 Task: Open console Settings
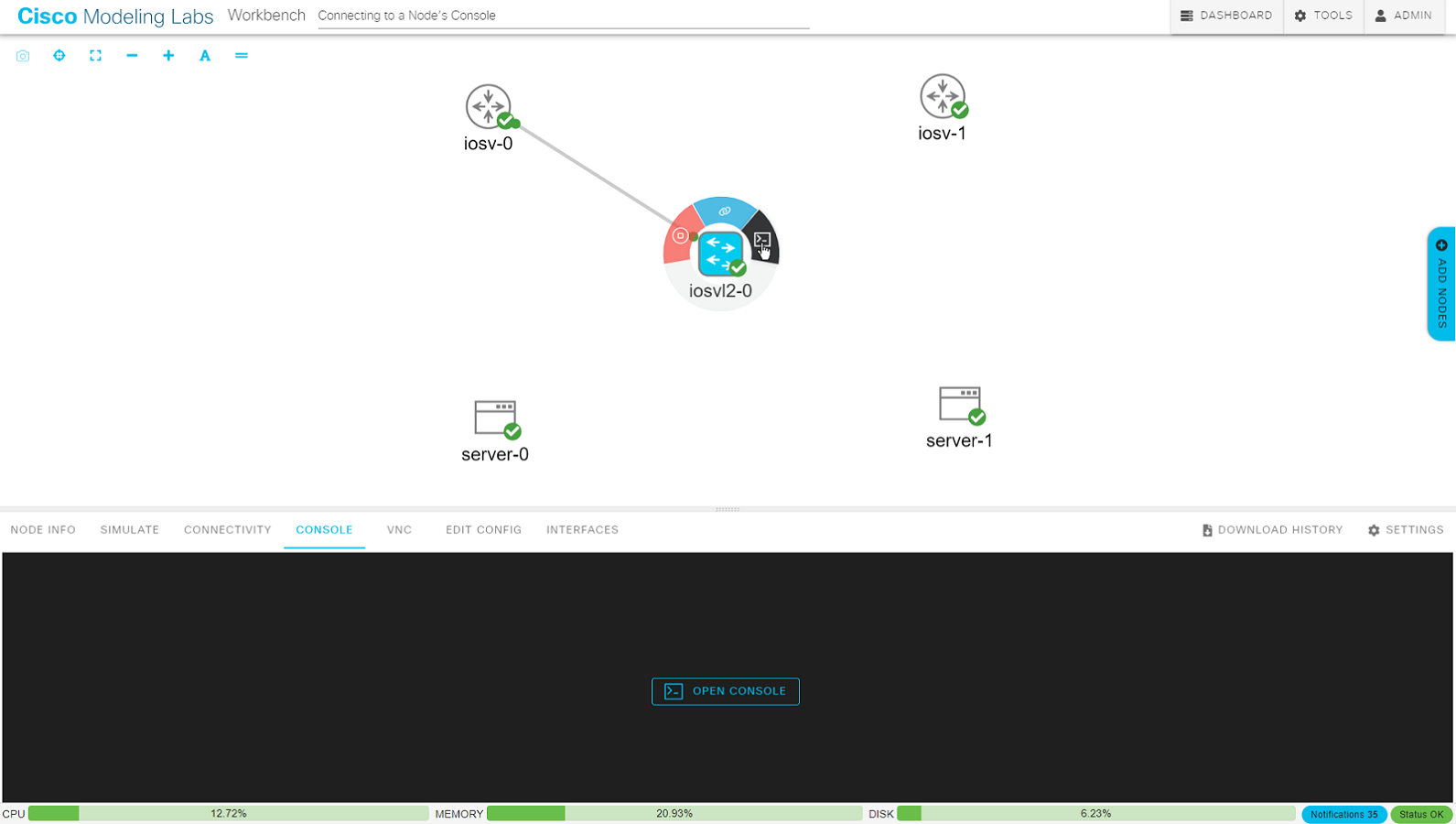point(1406,530)
